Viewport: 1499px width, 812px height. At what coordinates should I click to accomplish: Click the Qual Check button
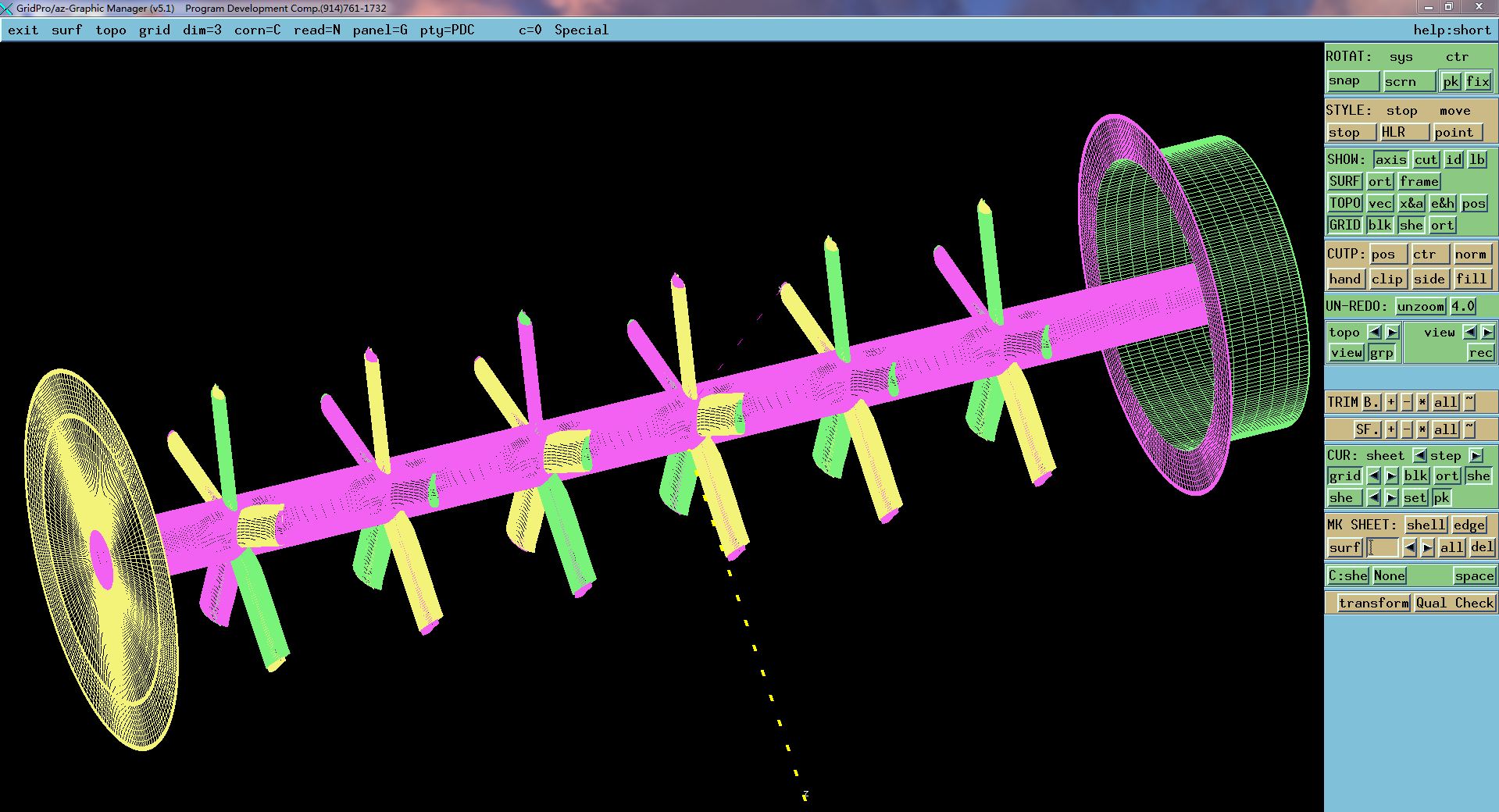click(x=1454, y=603)
